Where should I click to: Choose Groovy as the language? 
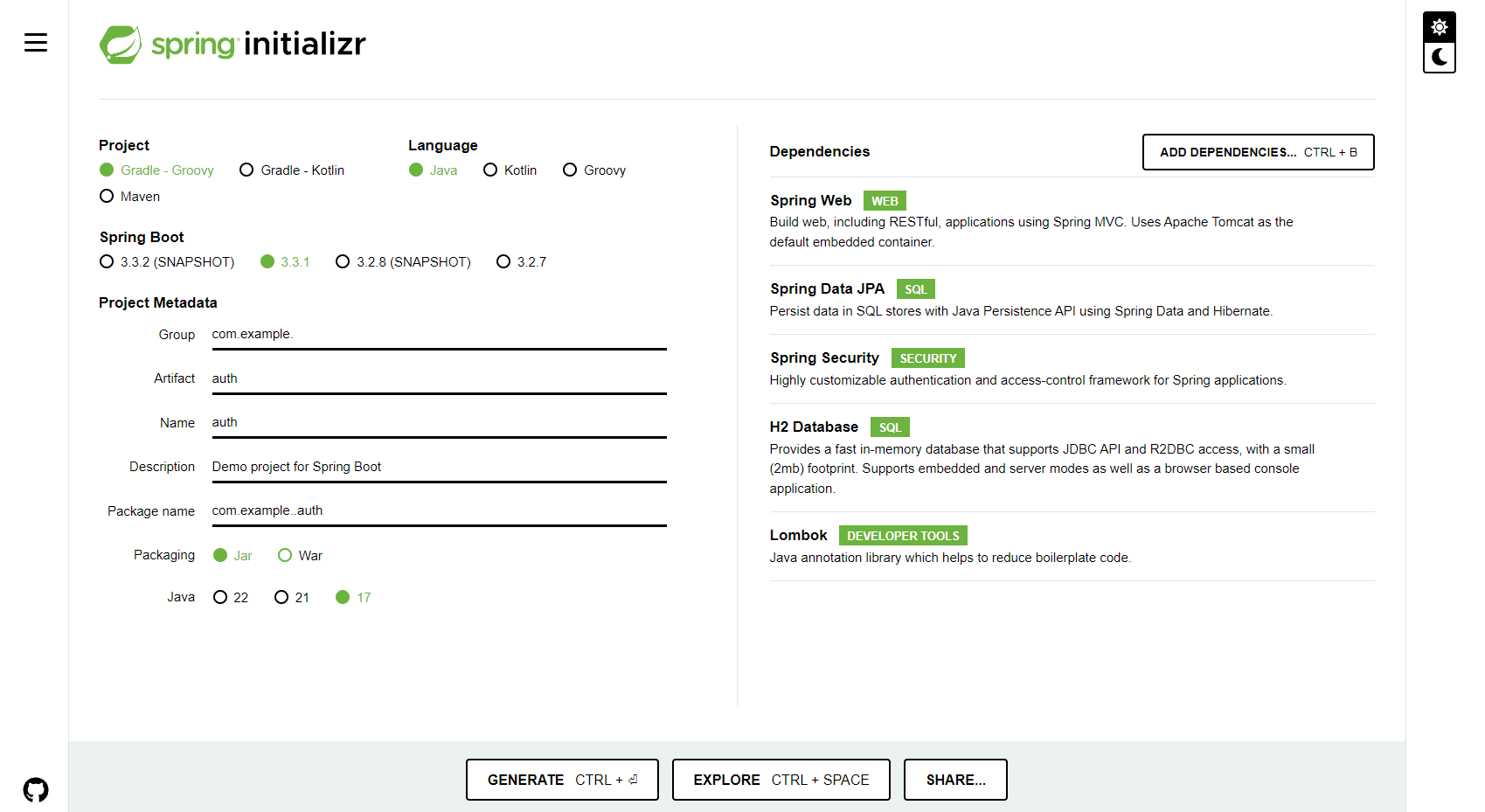tap(594, 170)
